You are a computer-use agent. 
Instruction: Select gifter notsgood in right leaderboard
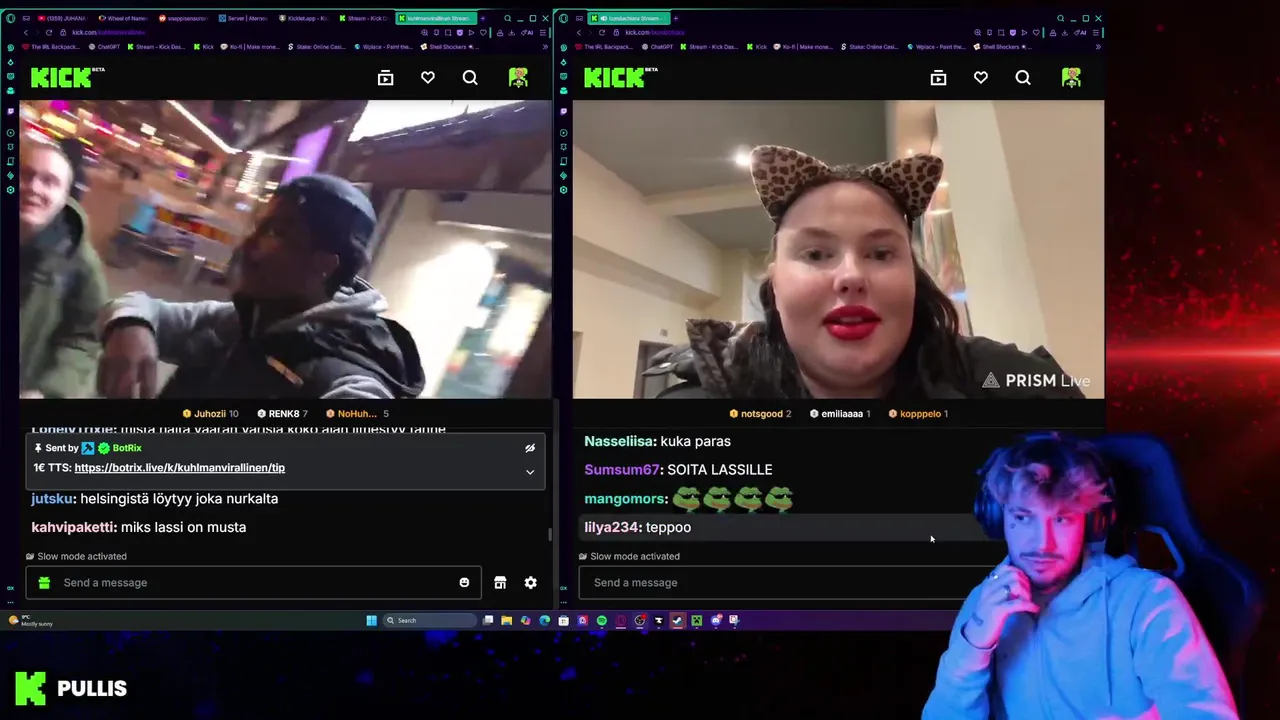[761, 413]
